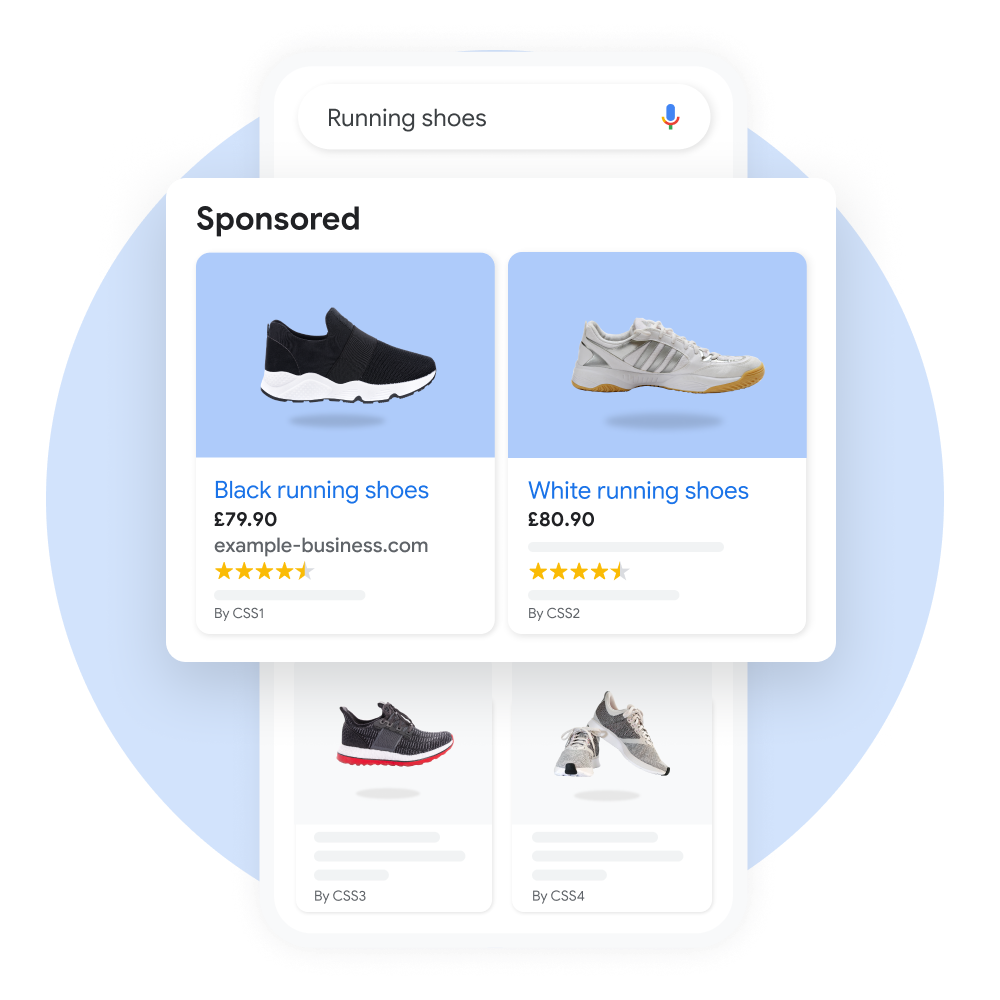
Task: Click the Running shoes search field
Action: pos(504,117)
